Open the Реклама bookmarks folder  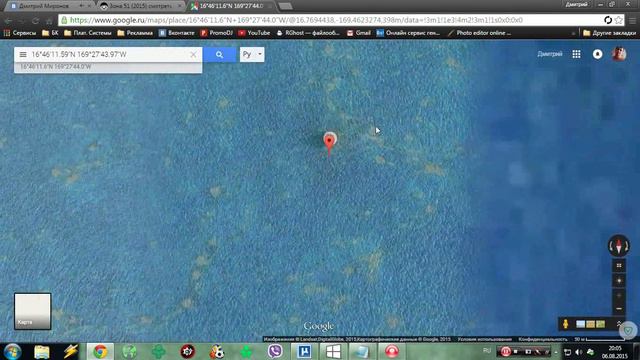coord(135,33)
